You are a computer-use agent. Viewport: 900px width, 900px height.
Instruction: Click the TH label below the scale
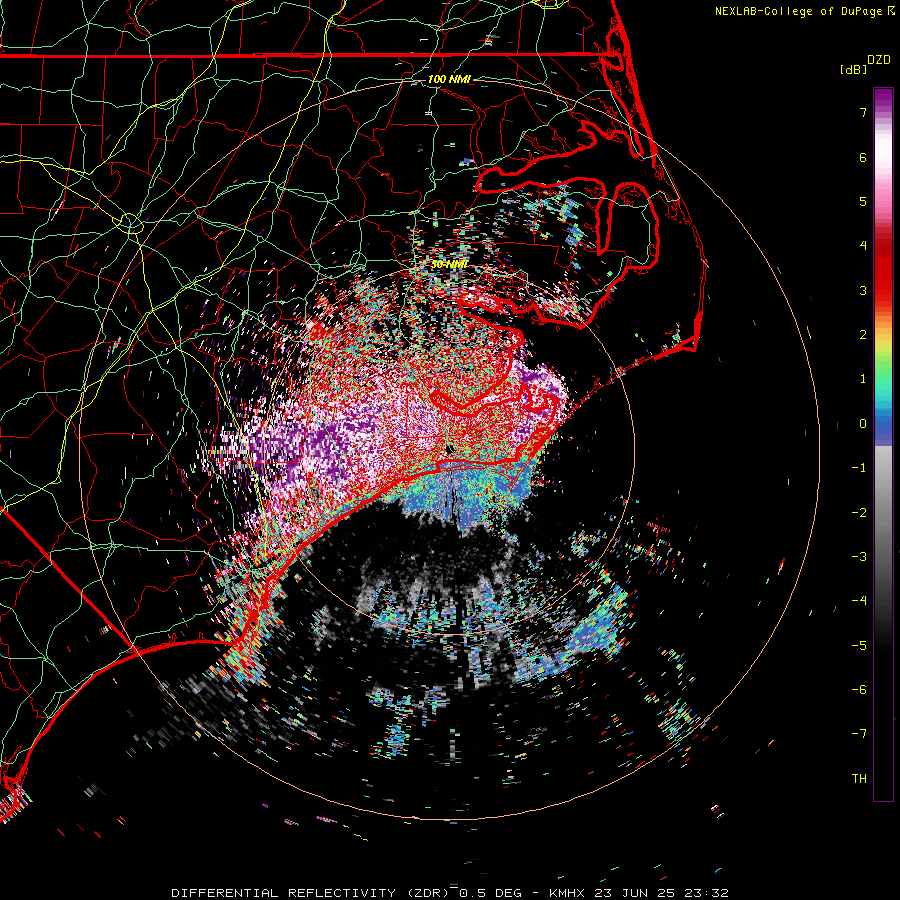[859, 779]
